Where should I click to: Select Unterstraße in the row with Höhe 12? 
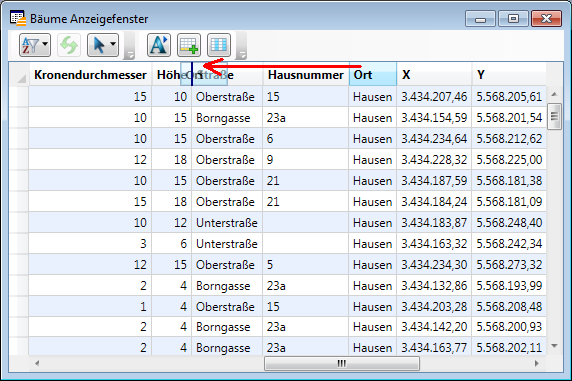point(227,223)
